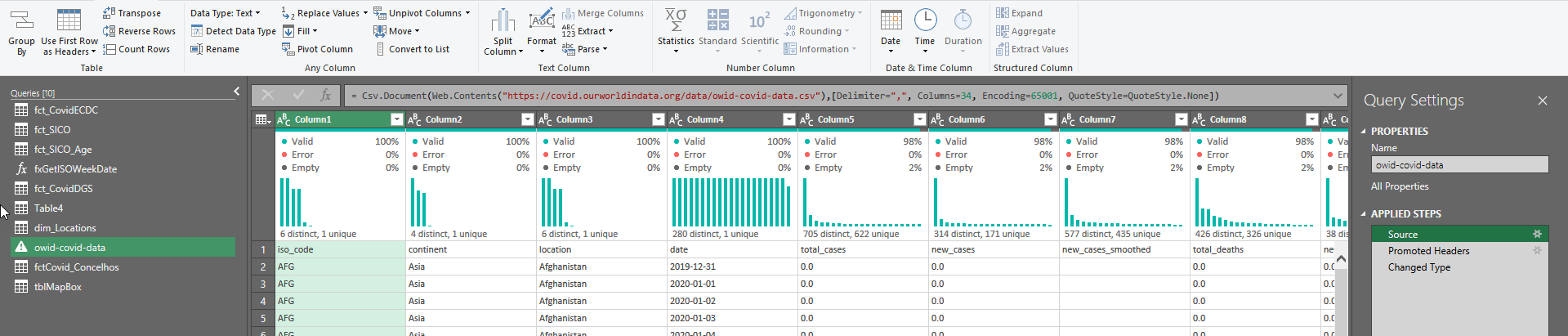Select Use First Row as Headers
This screenshot has height=336, width=1568.
coord(69,33)
